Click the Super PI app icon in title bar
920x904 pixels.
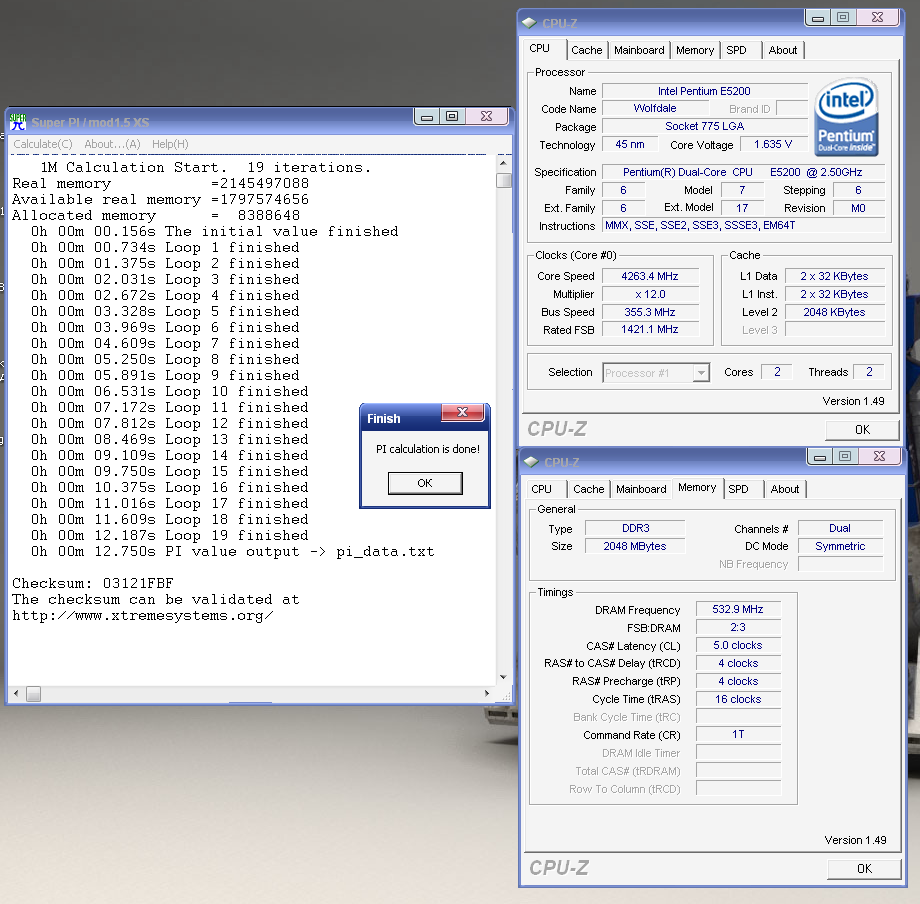(x=18, y=122)
